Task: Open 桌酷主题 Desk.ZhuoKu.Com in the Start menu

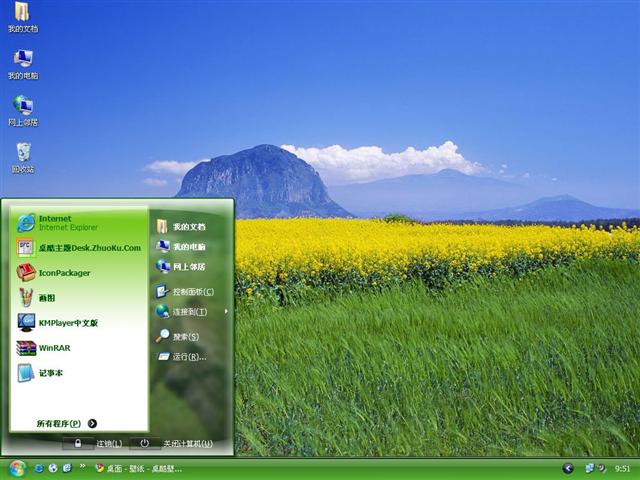Action: pos(79,247)
